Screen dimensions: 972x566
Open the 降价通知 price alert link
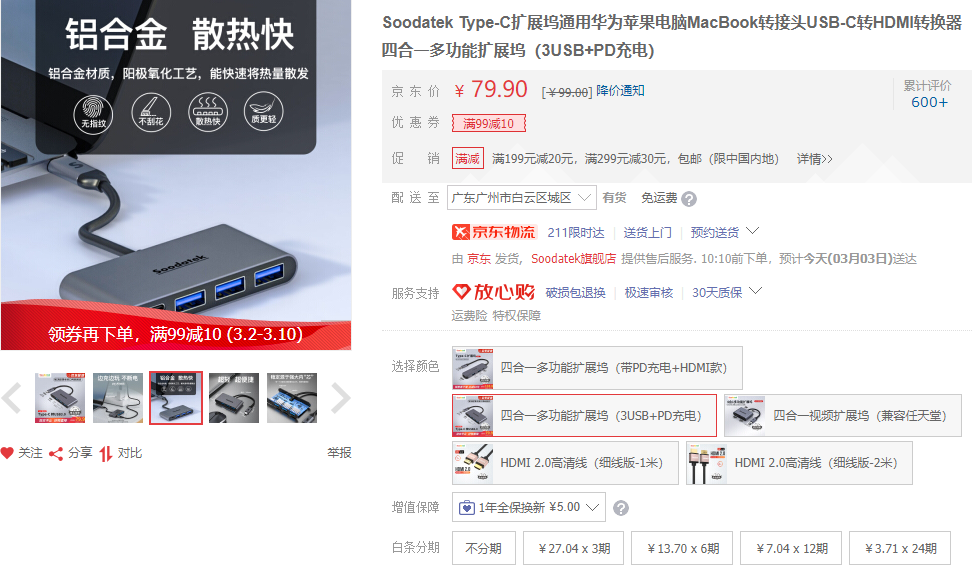pyautogui.click(x=620, y=91)
